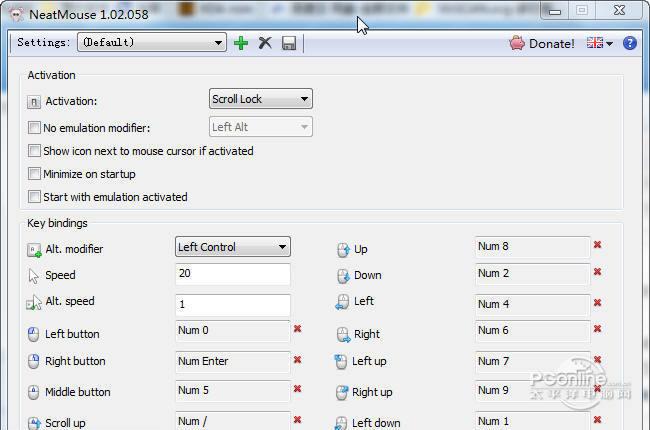Screen dimensions: 650x430
Task: Open the Activation key dropdown showing Scroll Lock
Action: [x=261, y=99]
